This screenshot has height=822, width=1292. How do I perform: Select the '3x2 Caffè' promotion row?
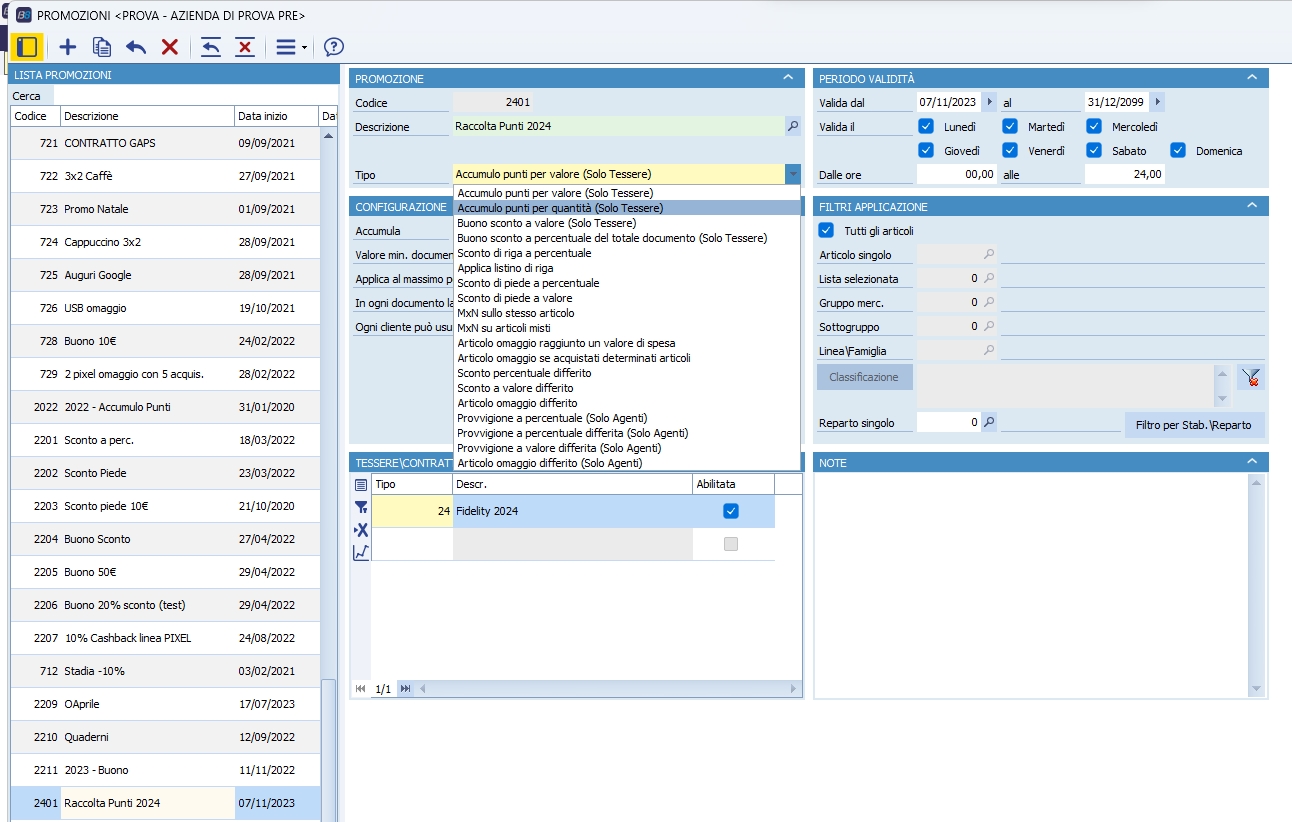point(166,176)
